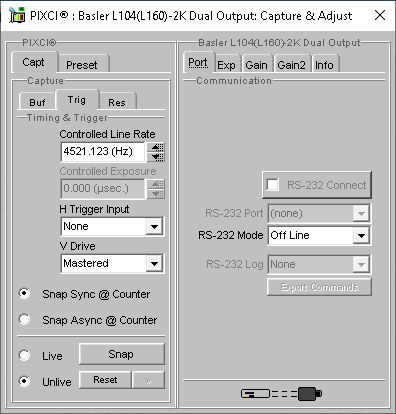The image size is (396, 414).
Task: Select Snap Async @ Counter radio button
Action: [x=24, y=319]
